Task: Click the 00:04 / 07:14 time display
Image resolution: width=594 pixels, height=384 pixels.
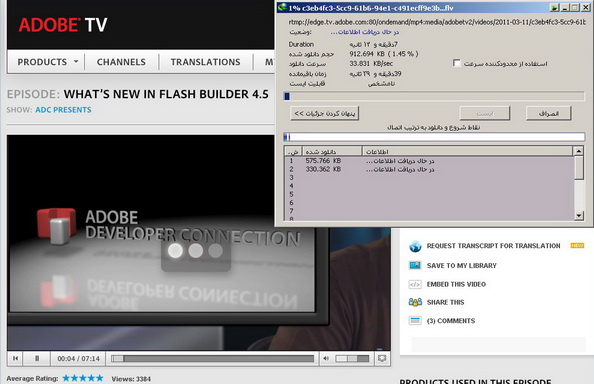Action: click(78, 358)
